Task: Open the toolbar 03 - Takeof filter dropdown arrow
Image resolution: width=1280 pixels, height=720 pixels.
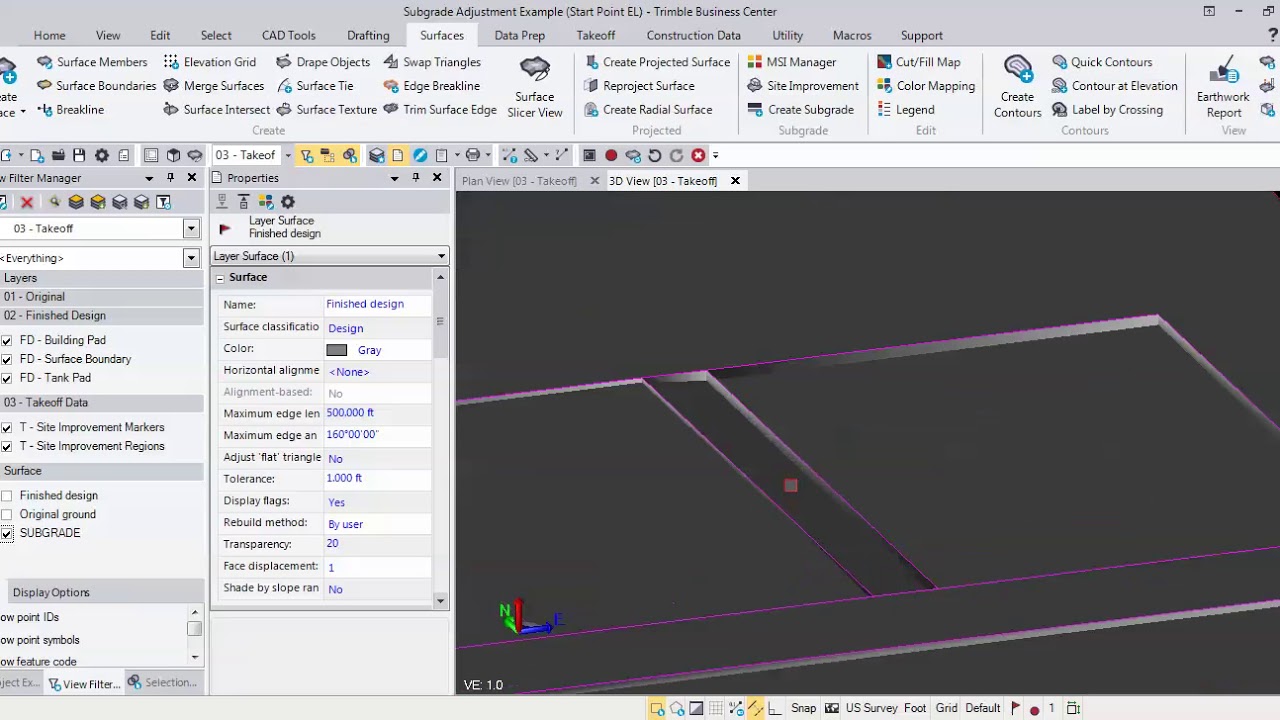Action: 288,156
